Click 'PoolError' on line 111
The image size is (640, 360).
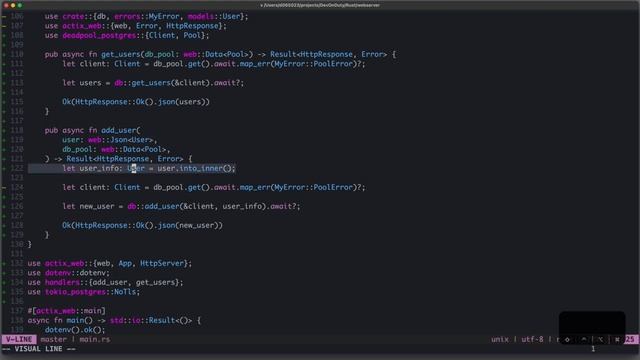coord(333,64)
